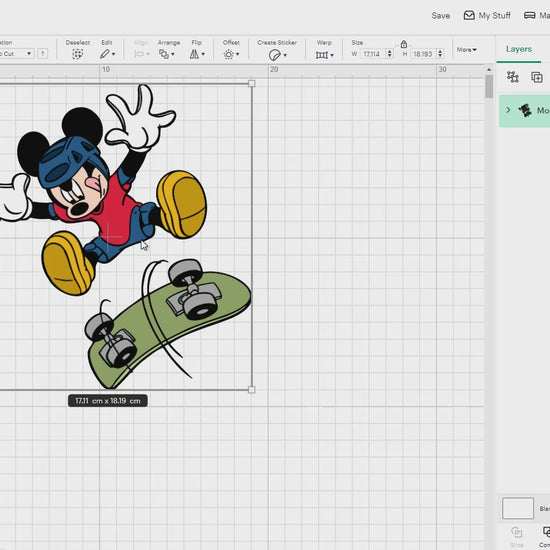This screenshot has height=550, width=550.
Task: Open the Edit pencil dropdown
Action: (x=107, y=54)
